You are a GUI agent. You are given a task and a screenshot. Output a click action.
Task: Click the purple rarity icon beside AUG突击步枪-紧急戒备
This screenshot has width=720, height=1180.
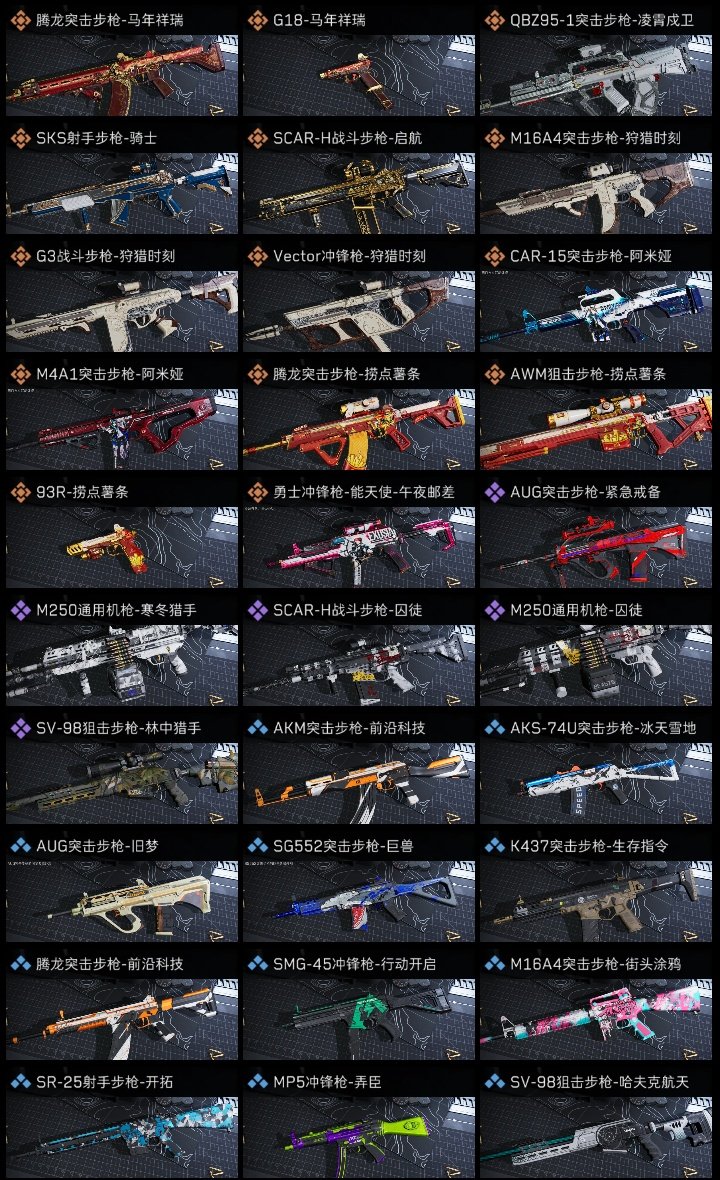[x=494, y=491]
